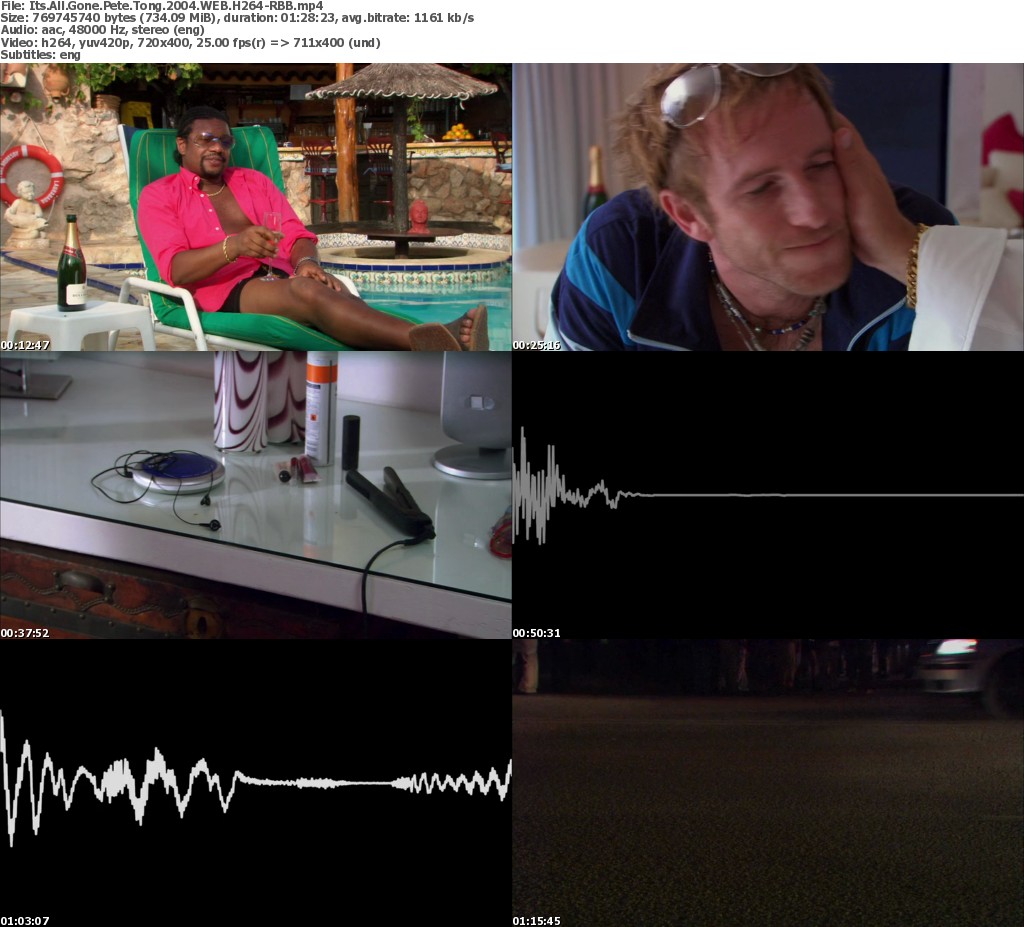This screenshot has height=927, width=1024.
Task: Click the Audio line 'aac, 48000 Hz, stereo'
Action: coord(103,30)
